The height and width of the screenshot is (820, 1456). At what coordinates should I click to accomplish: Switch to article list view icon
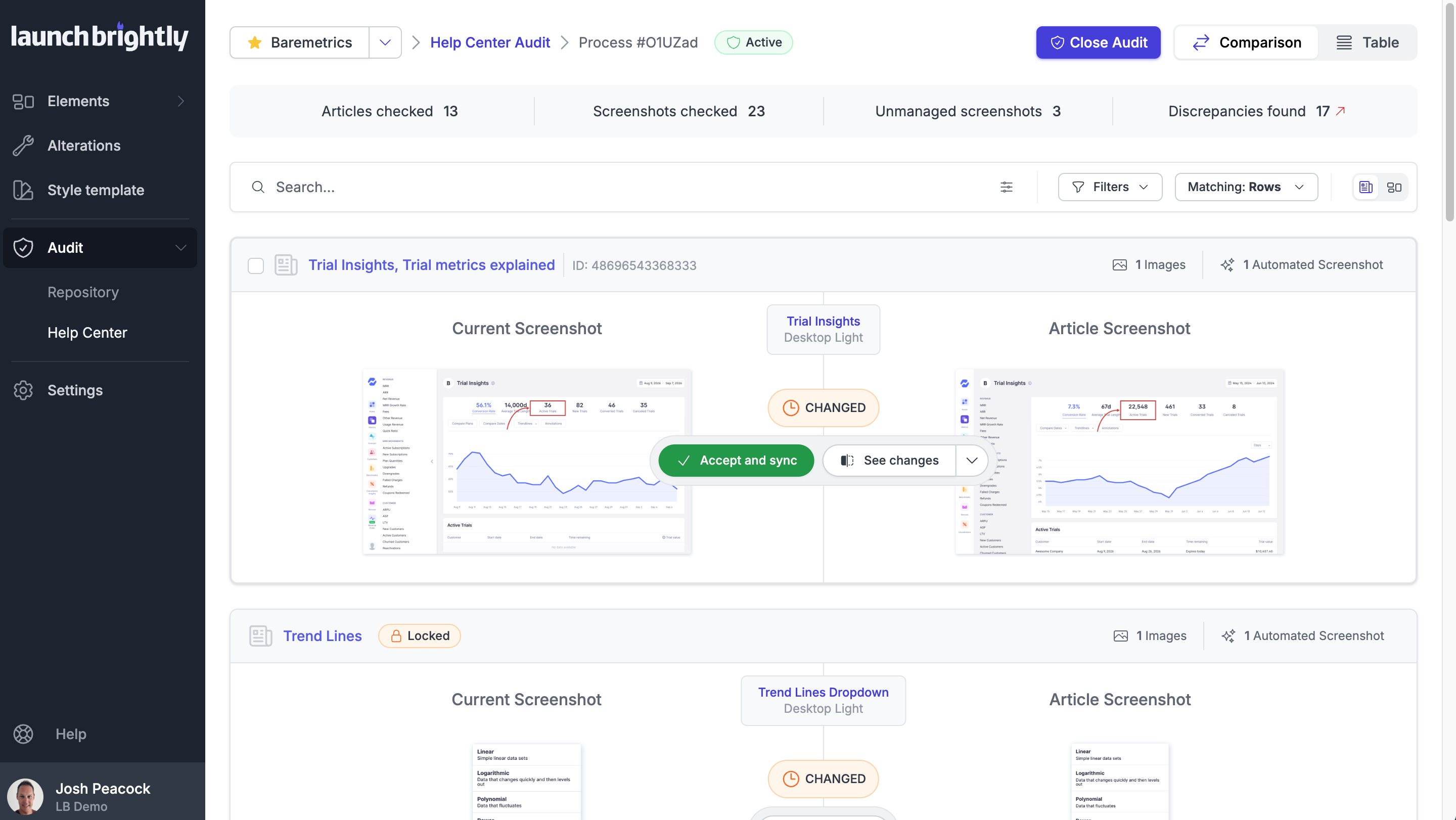tap(1366, 187)
